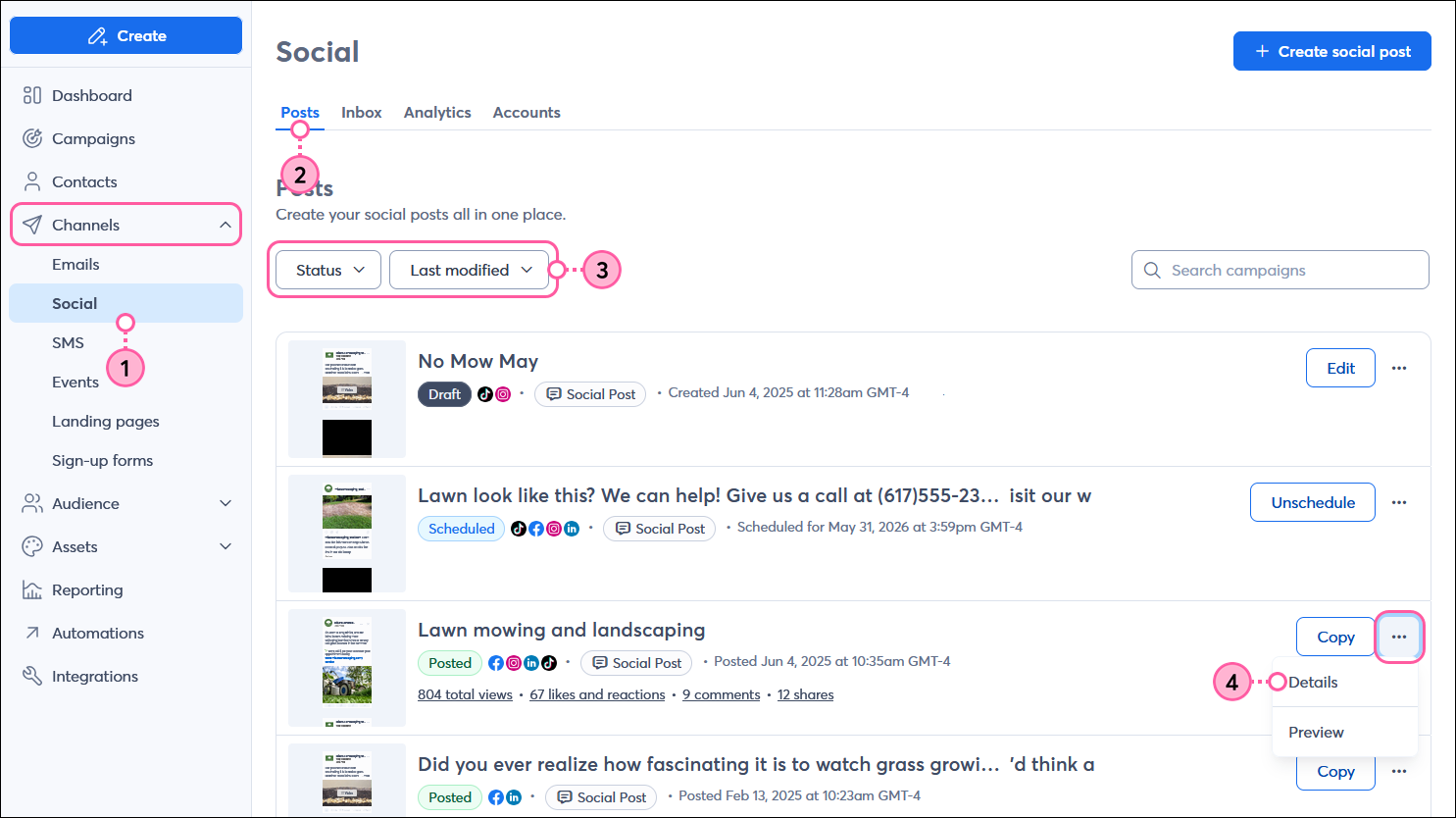1456x818 pixels.
Task: Click the Reporting icon in sidebar
Action: click(32, 589)
